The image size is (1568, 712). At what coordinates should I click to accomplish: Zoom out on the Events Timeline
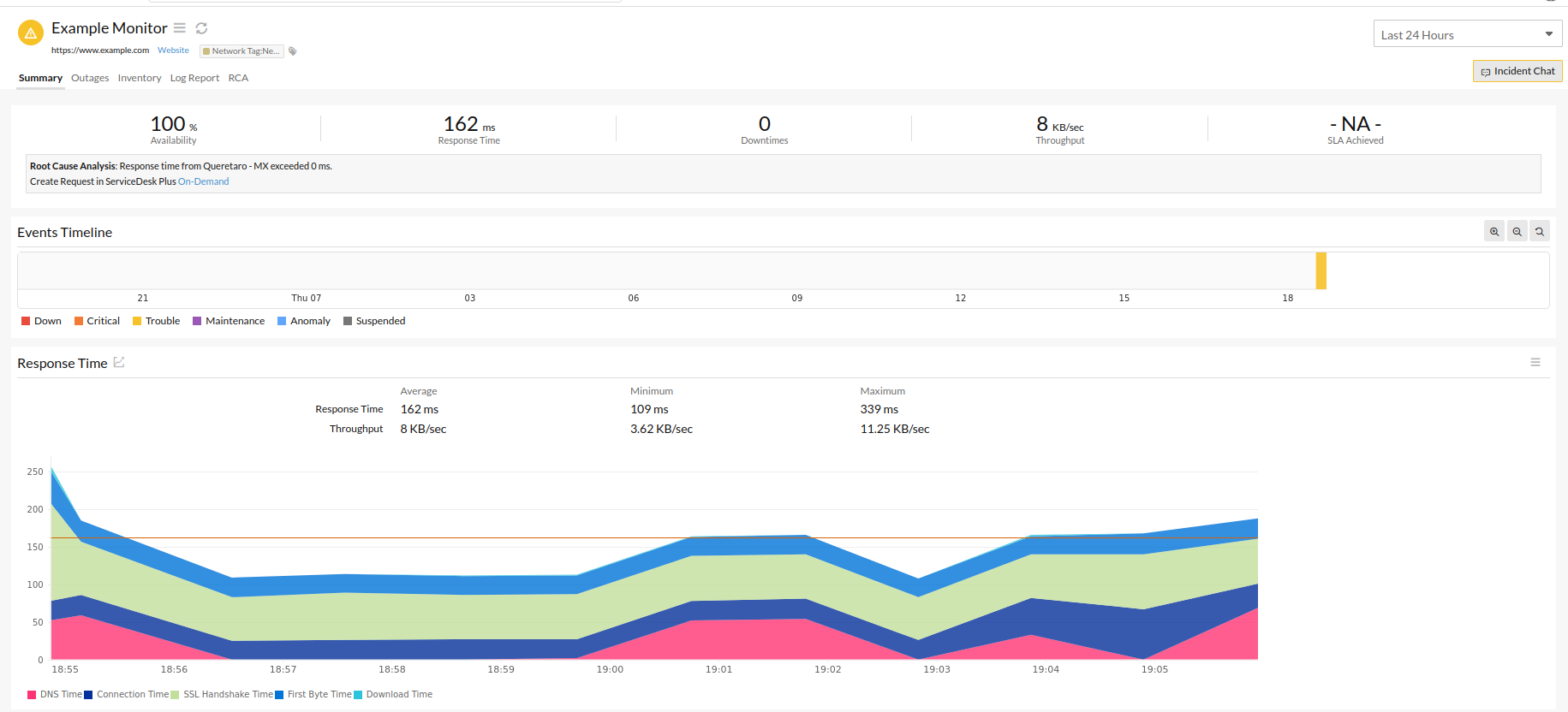pyautogui.click(x=1517, y=232)
